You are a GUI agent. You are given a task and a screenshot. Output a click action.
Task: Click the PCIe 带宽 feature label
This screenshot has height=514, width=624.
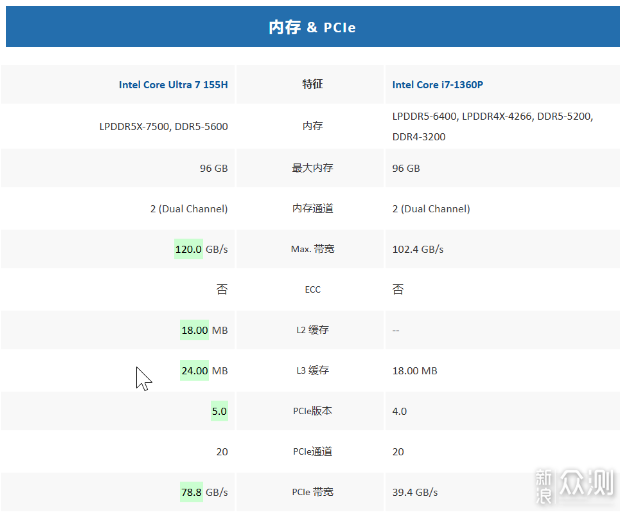point(312,492)
